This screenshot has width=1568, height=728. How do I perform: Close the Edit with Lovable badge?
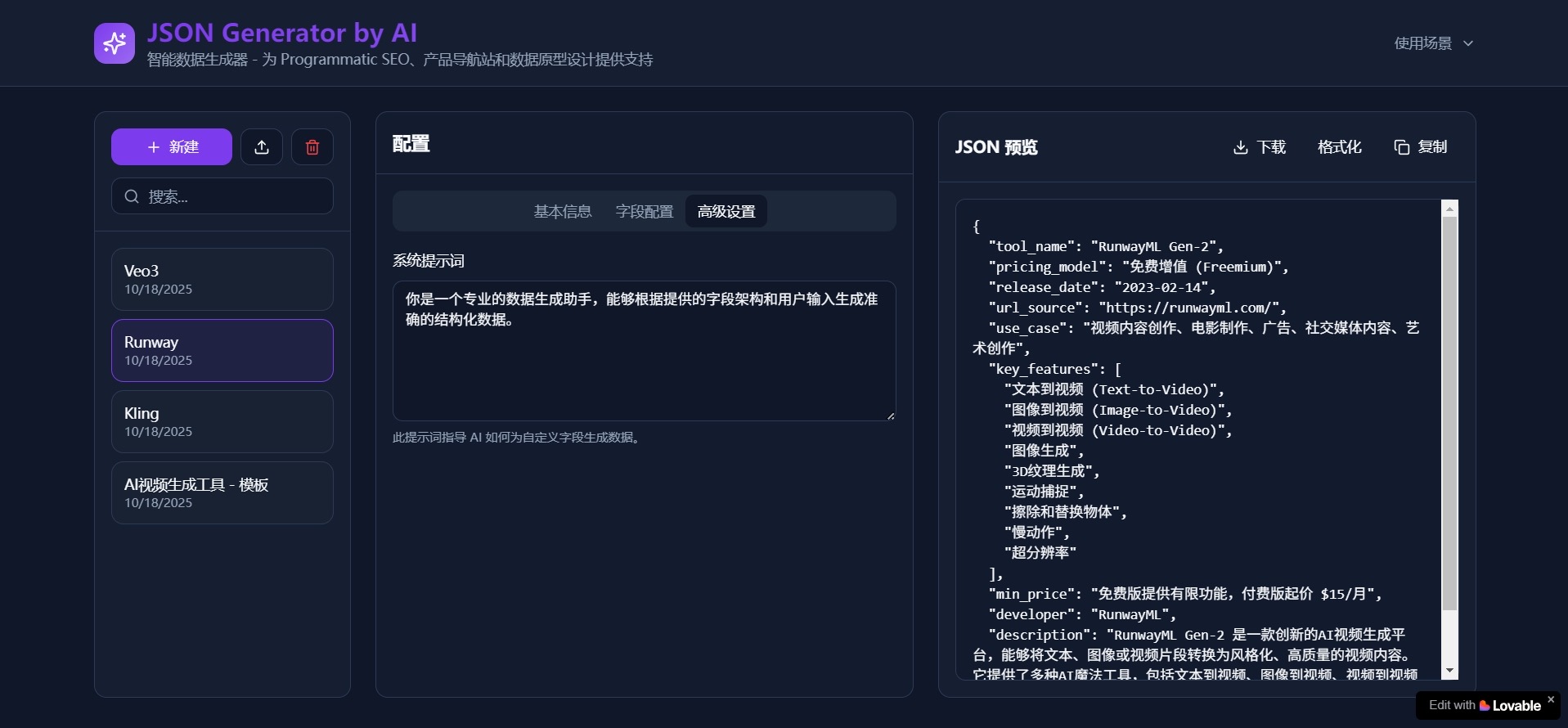1550,699
